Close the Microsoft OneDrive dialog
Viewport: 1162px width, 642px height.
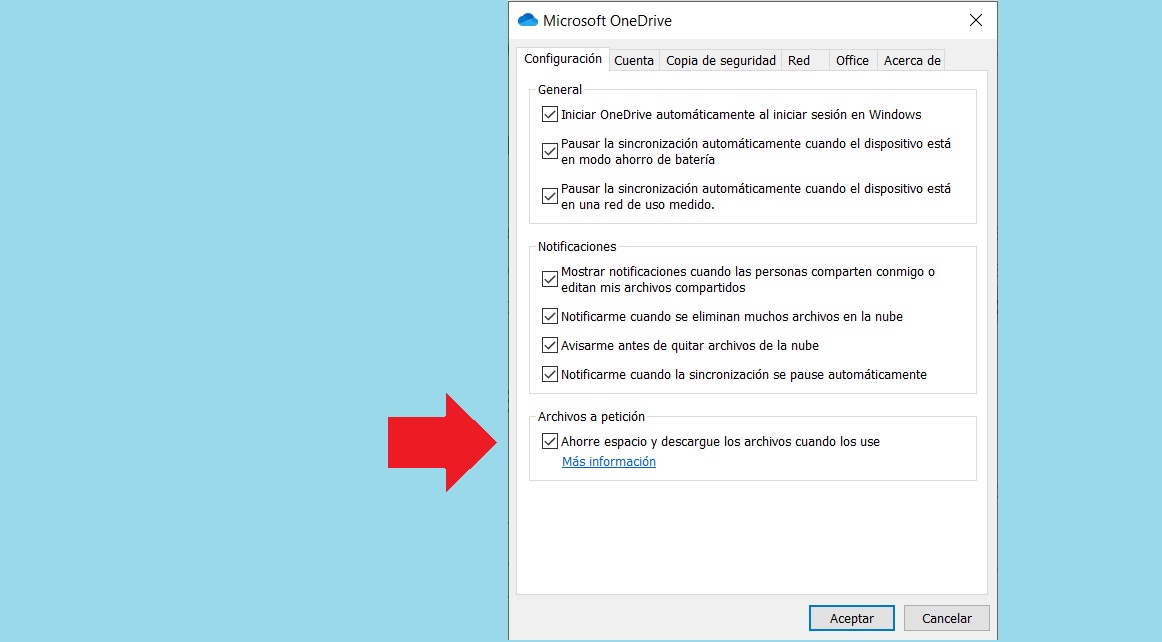[976, 20]
